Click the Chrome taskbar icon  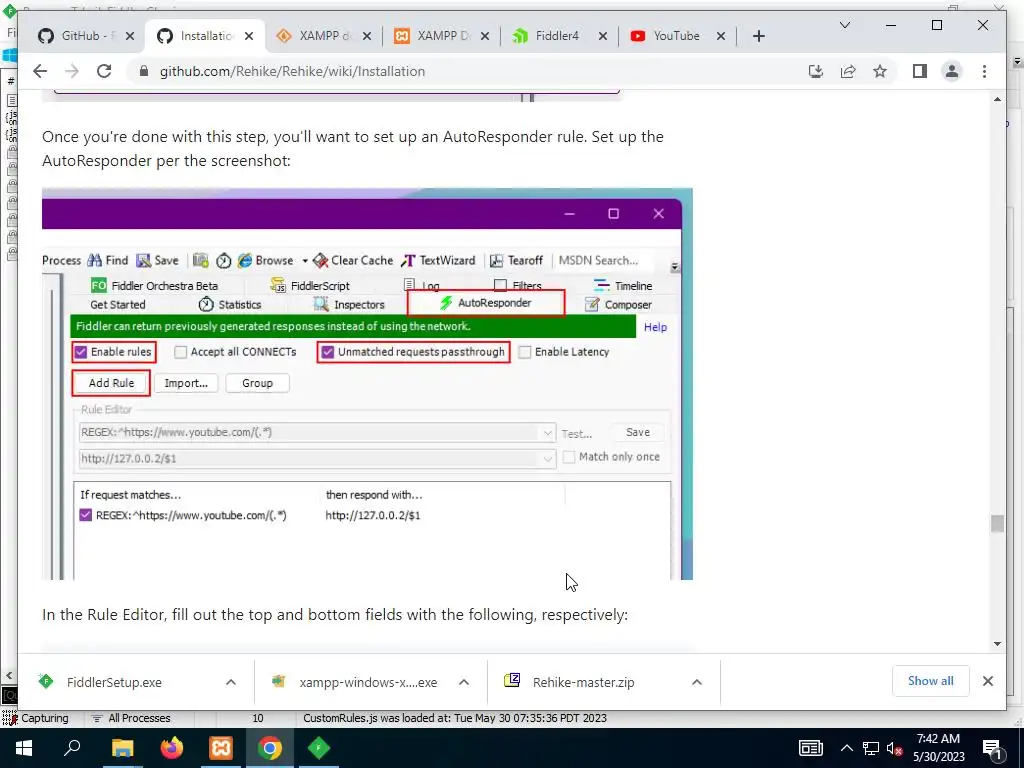click(x=270, y=748)
